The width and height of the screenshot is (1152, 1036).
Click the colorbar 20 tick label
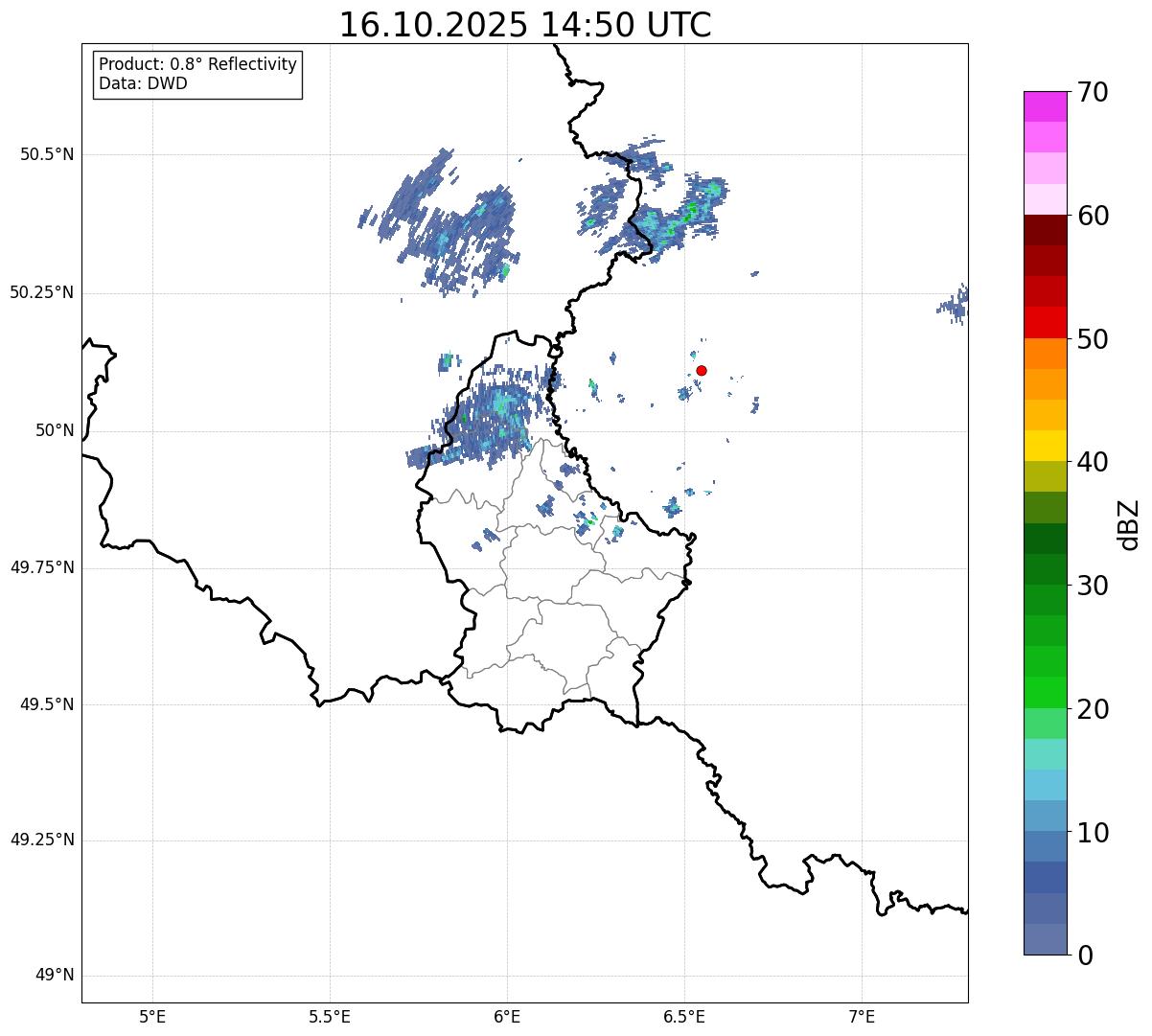(1093, 709)
